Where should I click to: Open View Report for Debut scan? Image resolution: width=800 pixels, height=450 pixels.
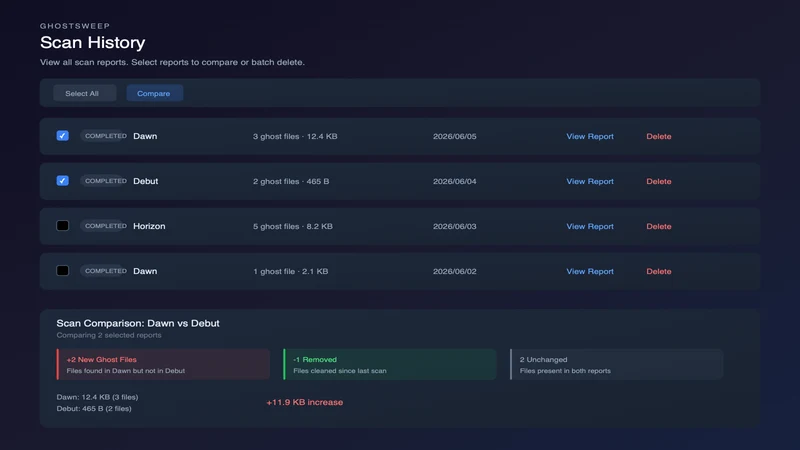pos(590,181)
